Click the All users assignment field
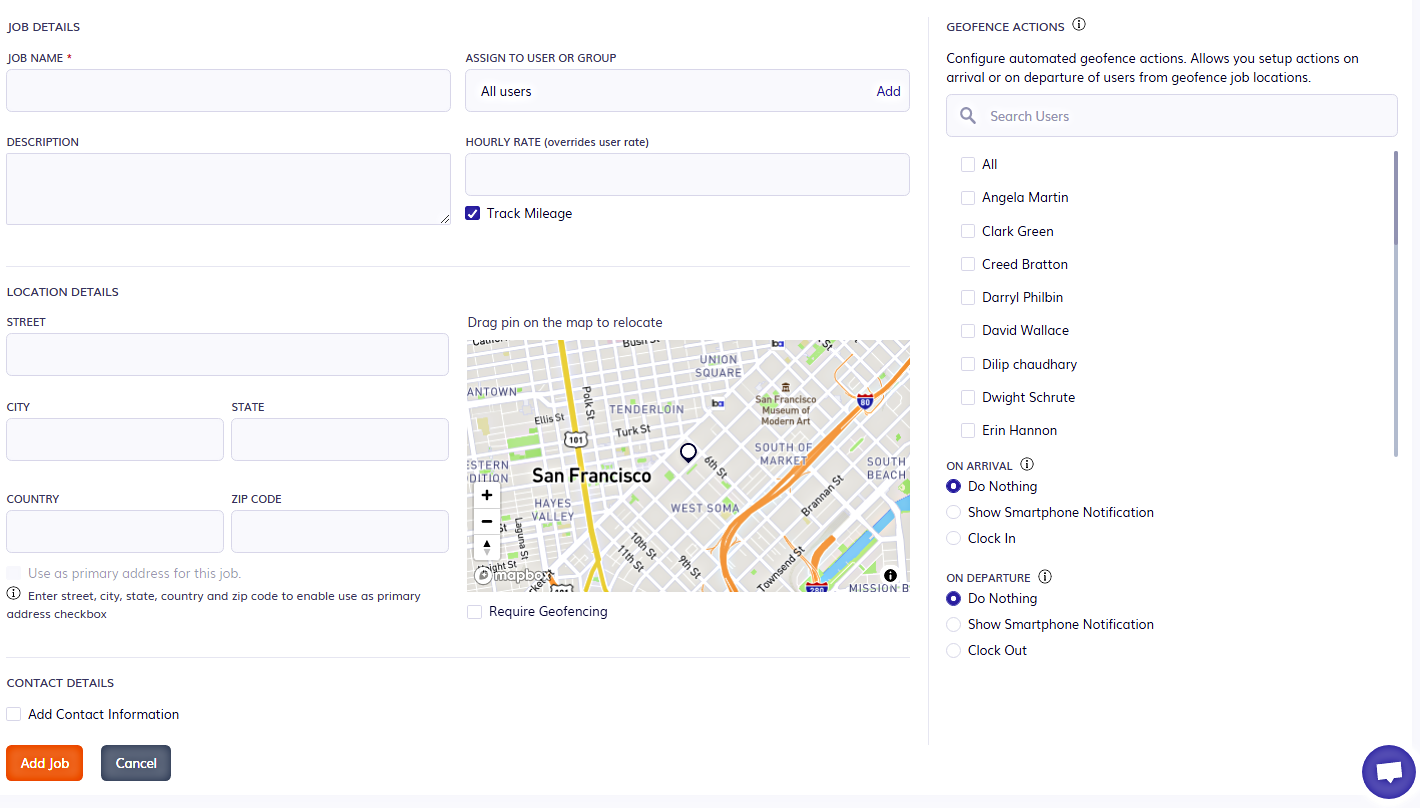Image resolution: width=1420 pixels, height=808 pixels. 687,90
